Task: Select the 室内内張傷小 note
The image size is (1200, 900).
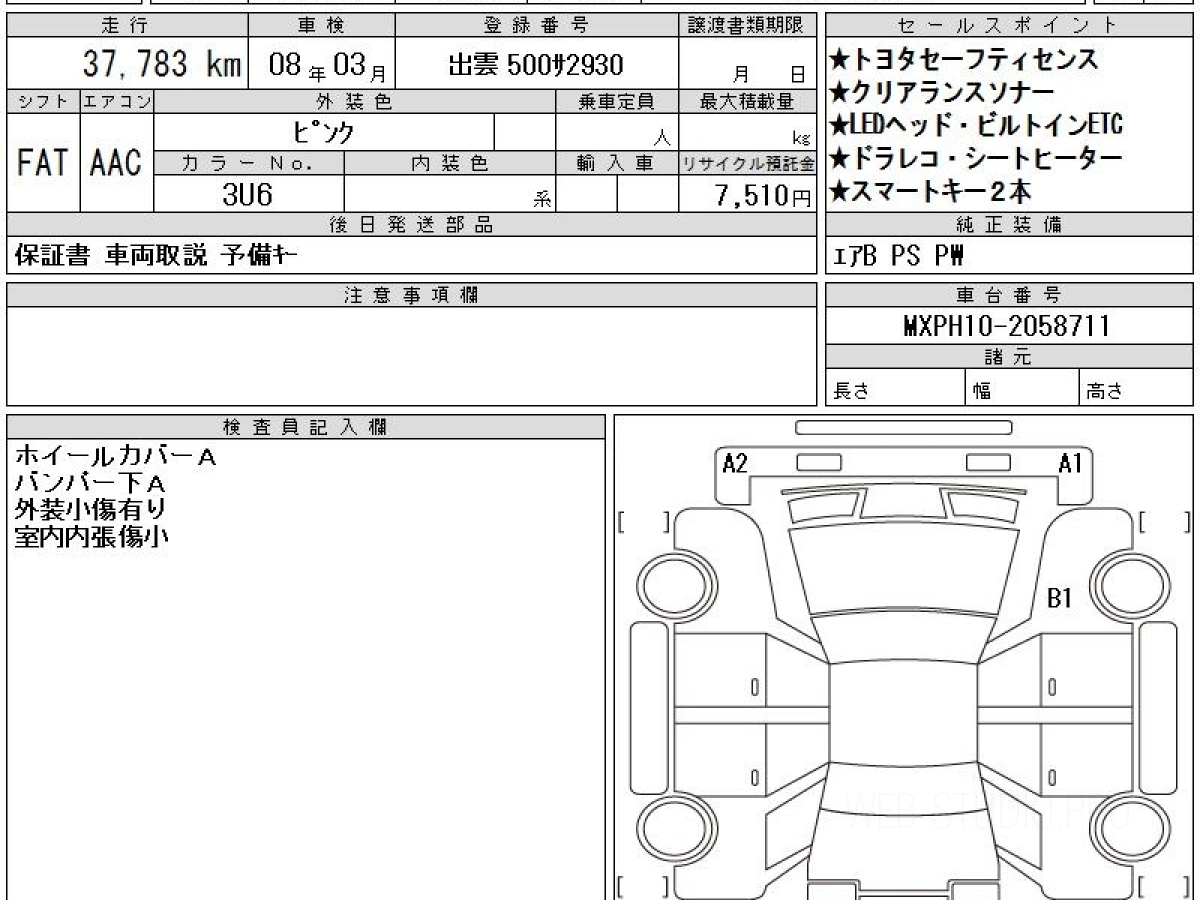Action: (91, 536)
